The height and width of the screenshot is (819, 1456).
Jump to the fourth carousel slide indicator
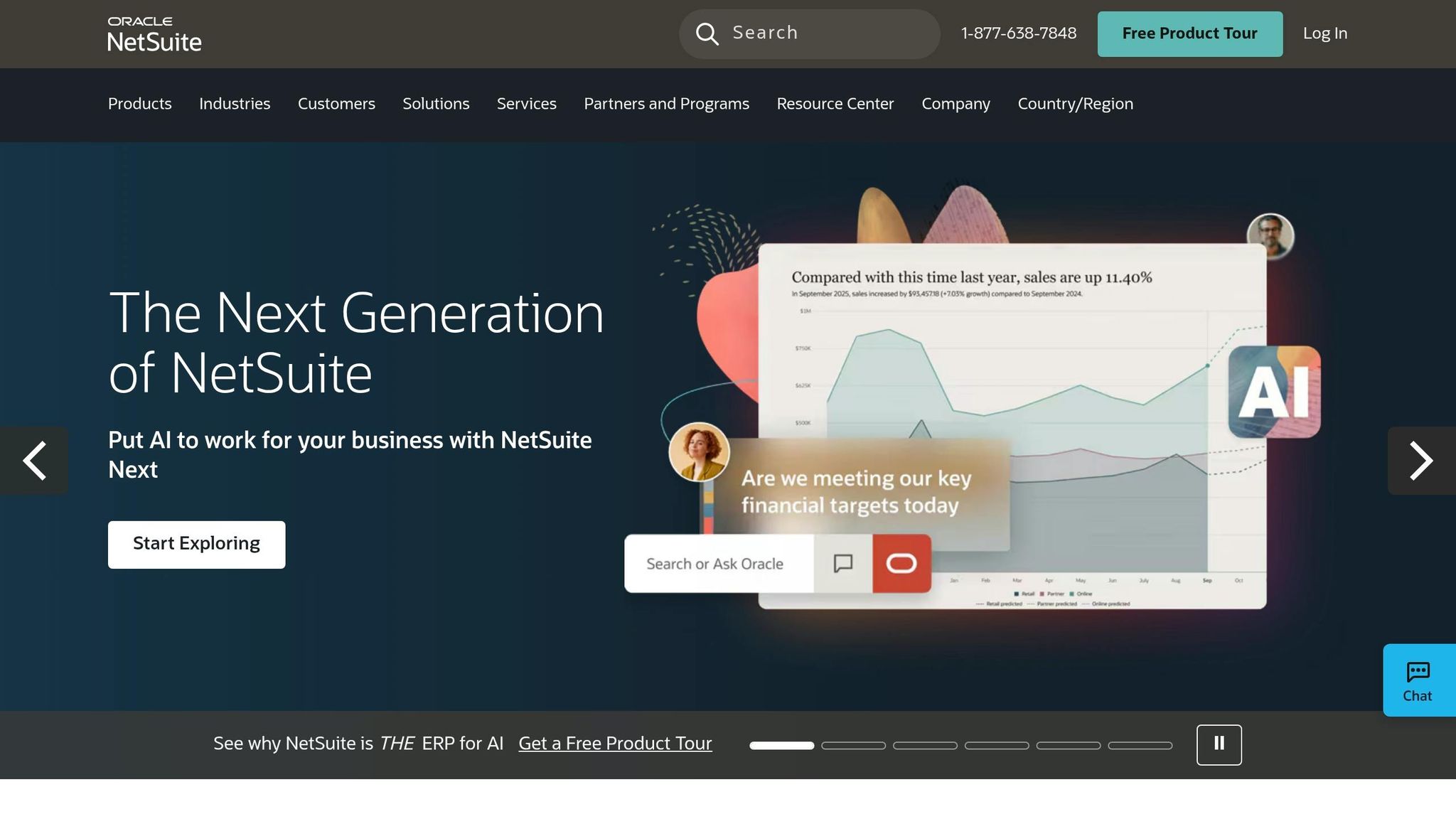click(x=997, y=745)
